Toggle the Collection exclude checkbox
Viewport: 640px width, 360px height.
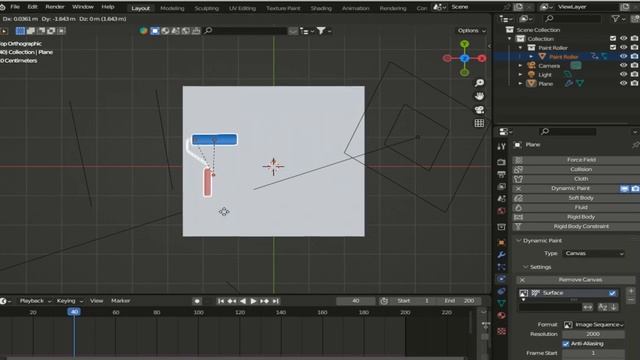coord(613,39)
